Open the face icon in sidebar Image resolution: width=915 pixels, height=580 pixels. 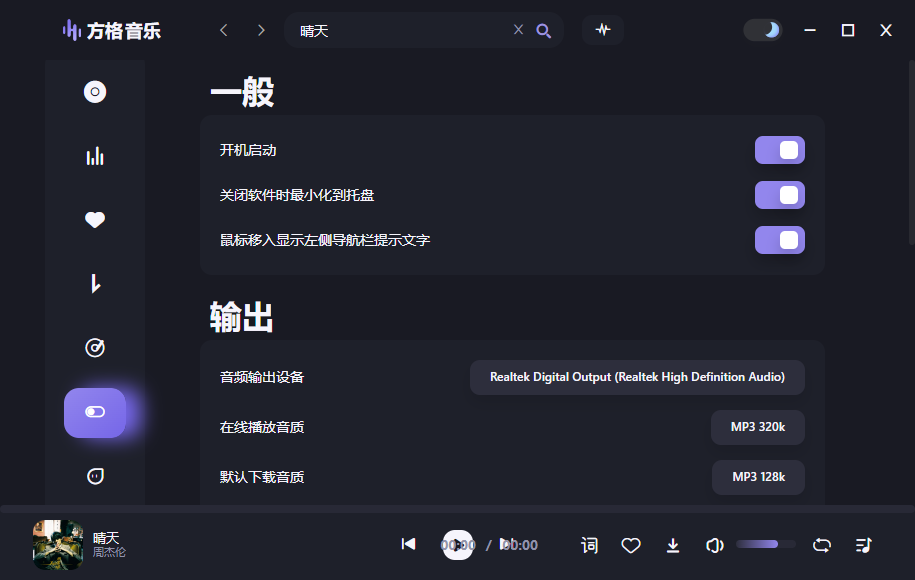click(95, 476)
